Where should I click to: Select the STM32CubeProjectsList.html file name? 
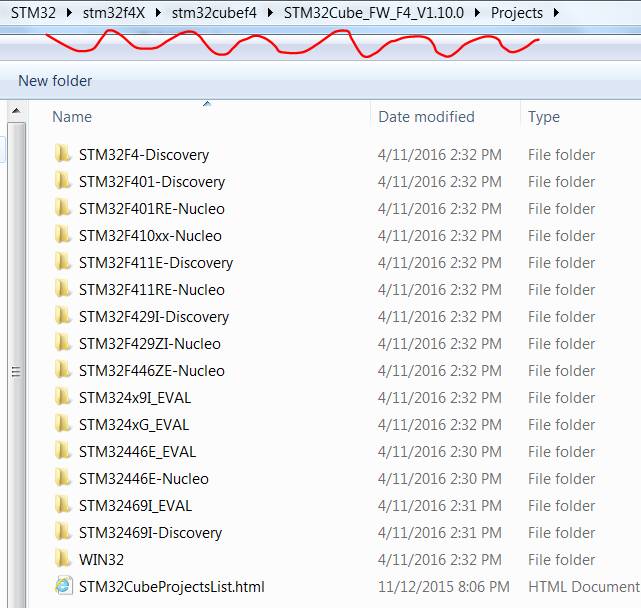[172, 586]
